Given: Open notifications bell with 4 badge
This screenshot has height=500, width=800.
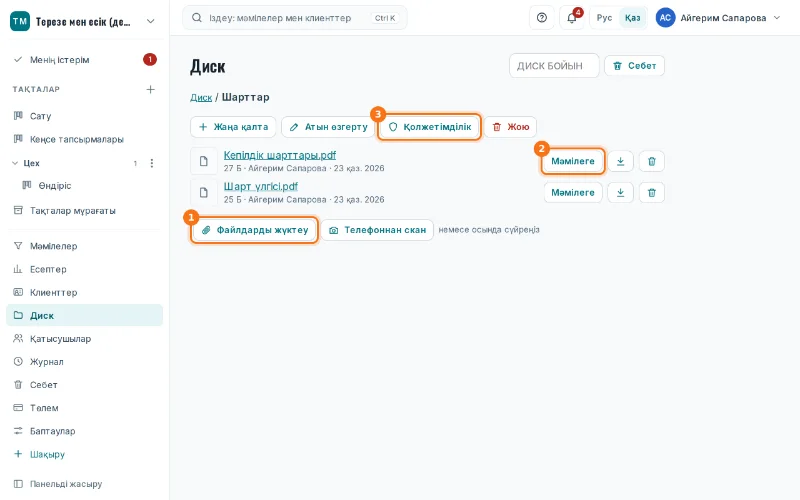Looking at the screenshot, I should coord(572,18).
